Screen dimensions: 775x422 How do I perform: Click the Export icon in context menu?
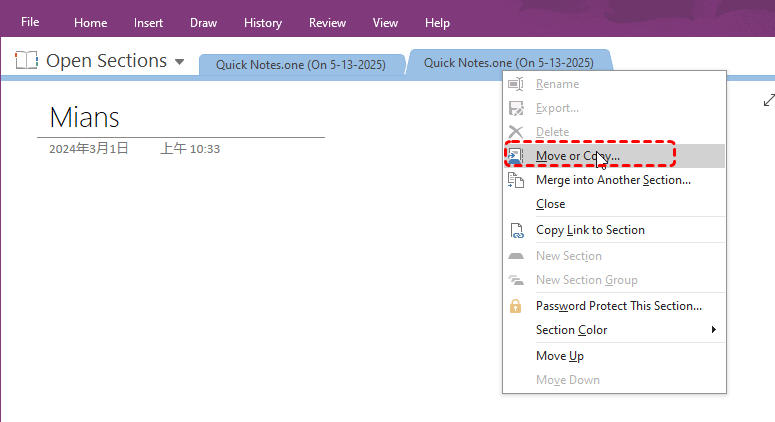[516, 108]
